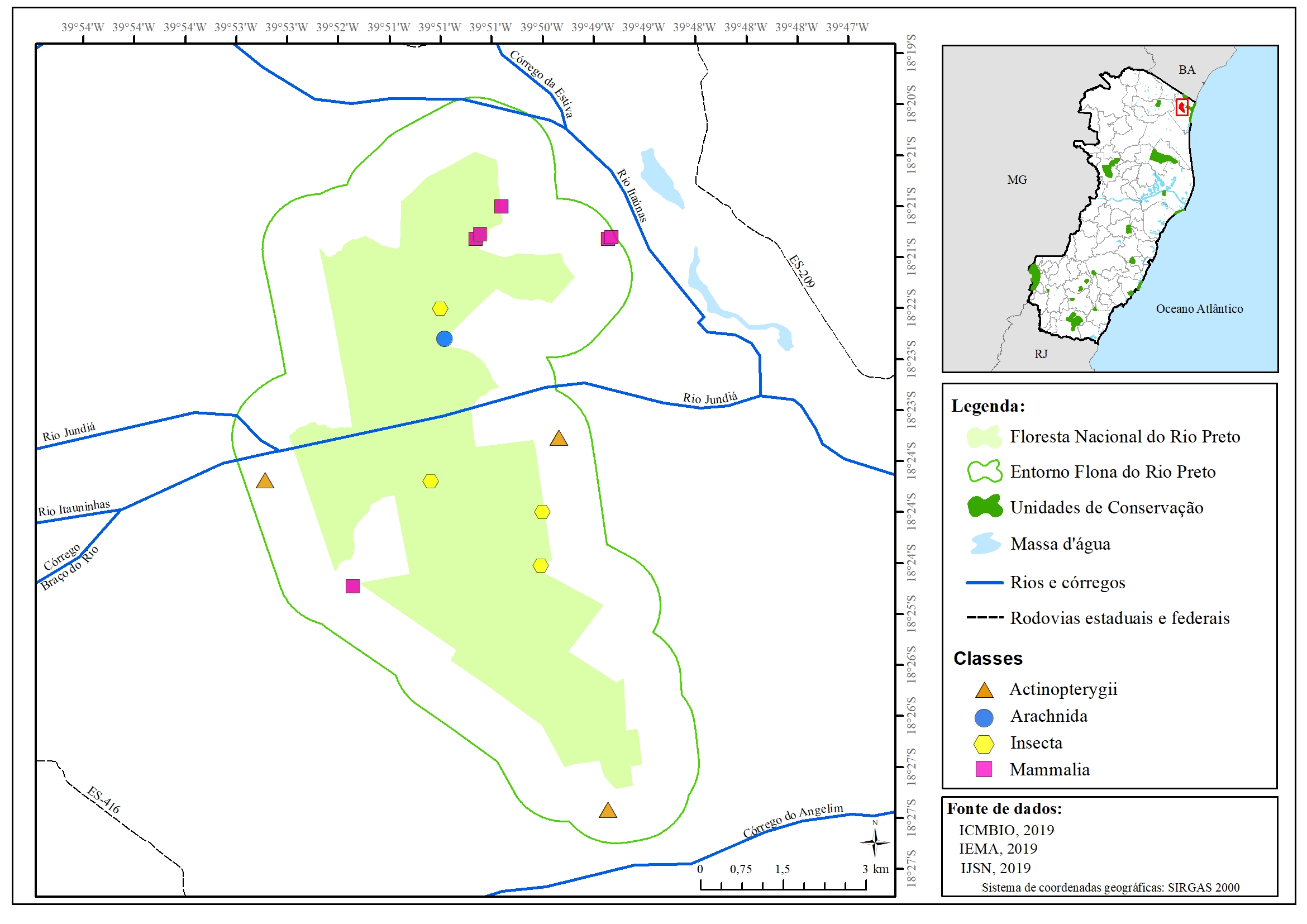
Task: Click the pink Mammalia square at the forest's southwest edge
Action: click(352, 586)
